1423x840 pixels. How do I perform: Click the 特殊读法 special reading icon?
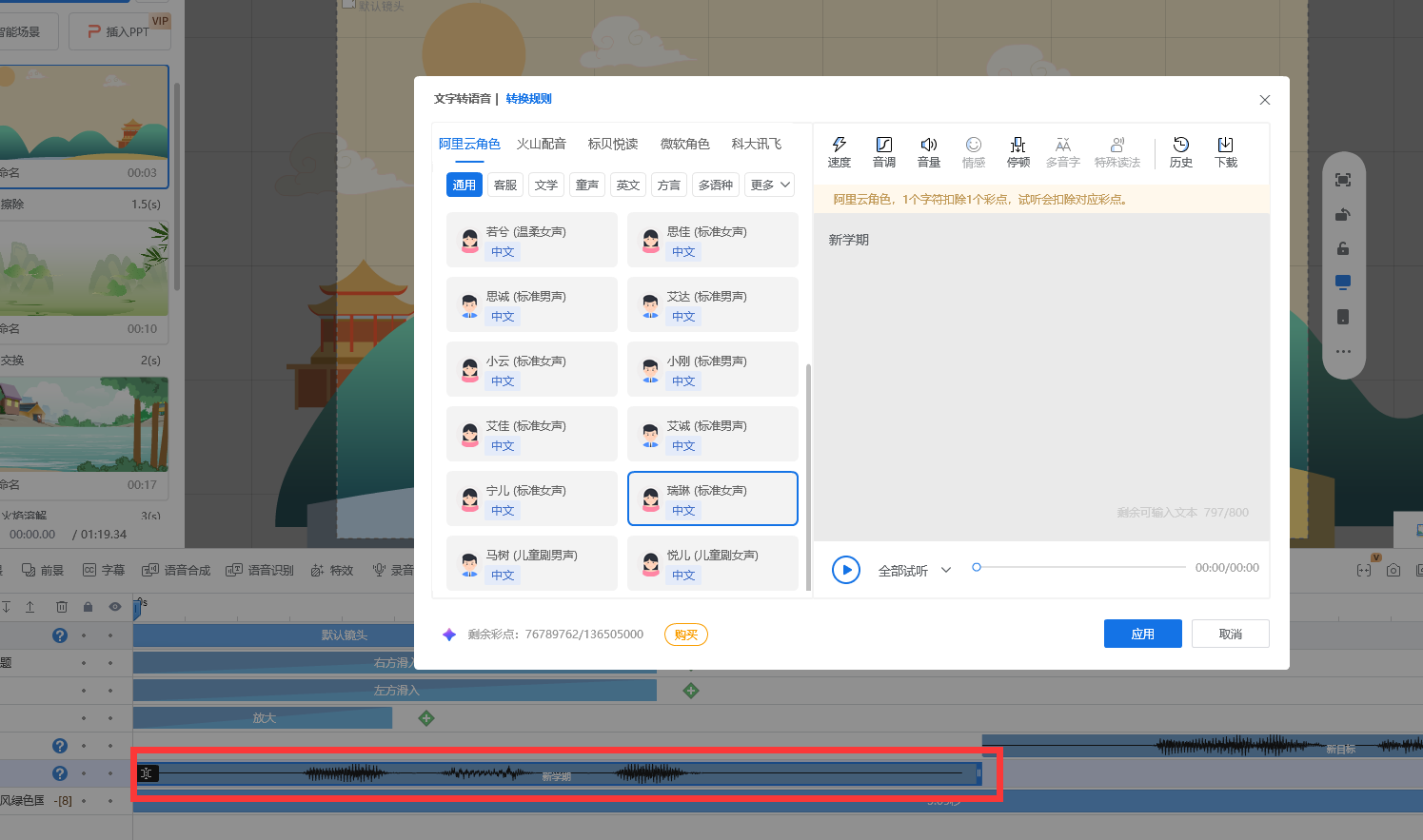(1117, 152)
